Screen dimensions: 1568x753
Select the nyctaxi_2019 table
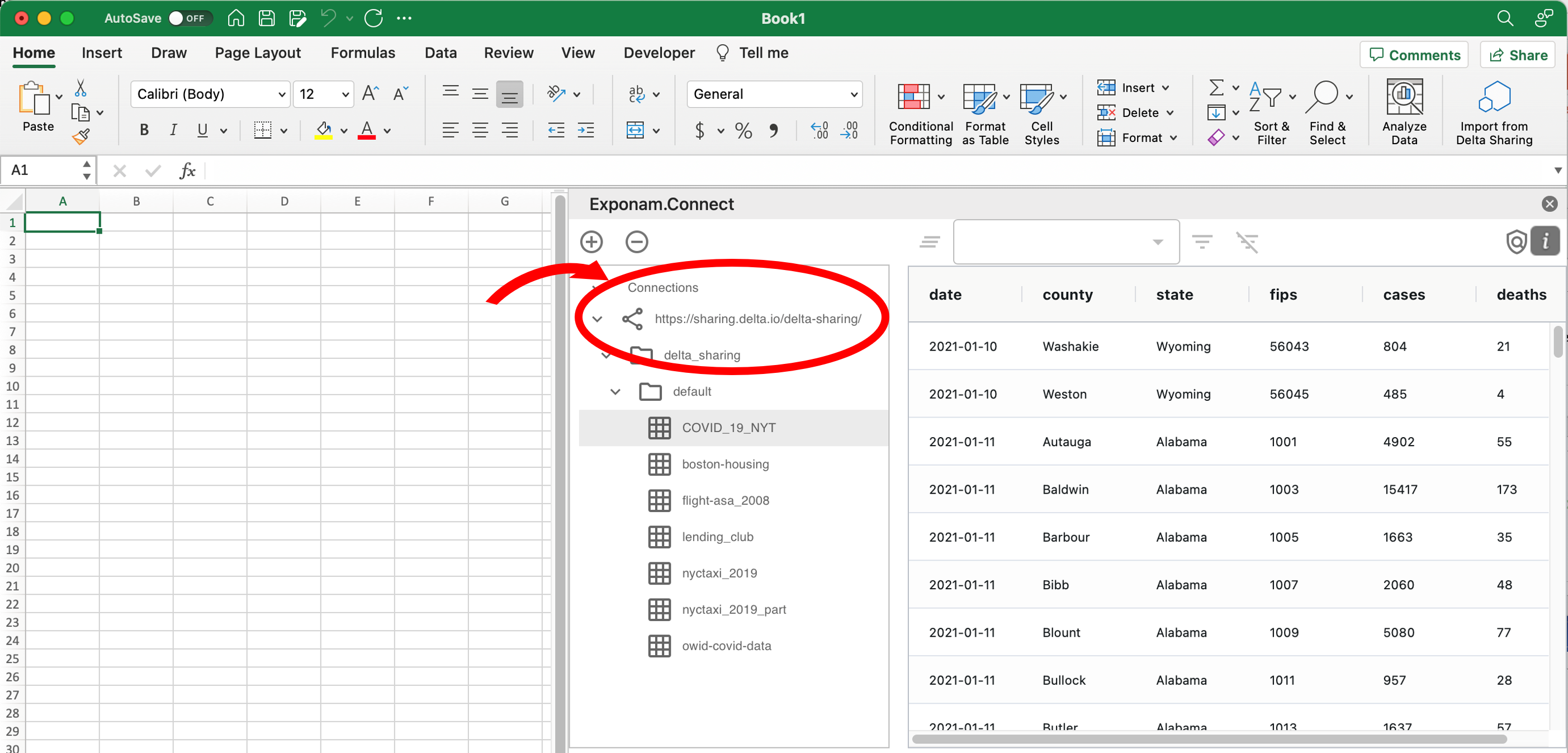click(x=719, y=573)
